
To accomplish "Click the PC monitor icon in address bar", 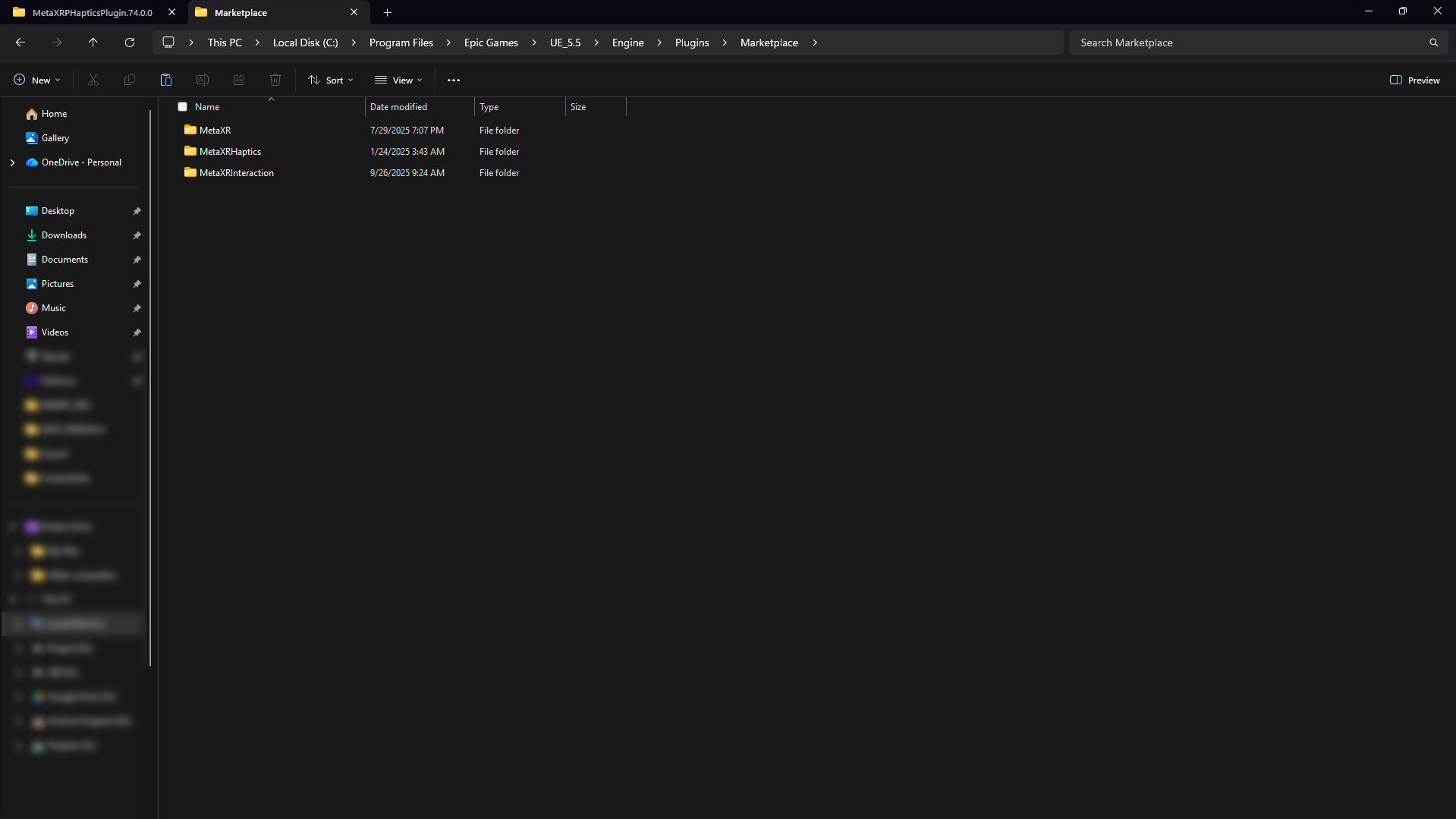I will [168, 43].
